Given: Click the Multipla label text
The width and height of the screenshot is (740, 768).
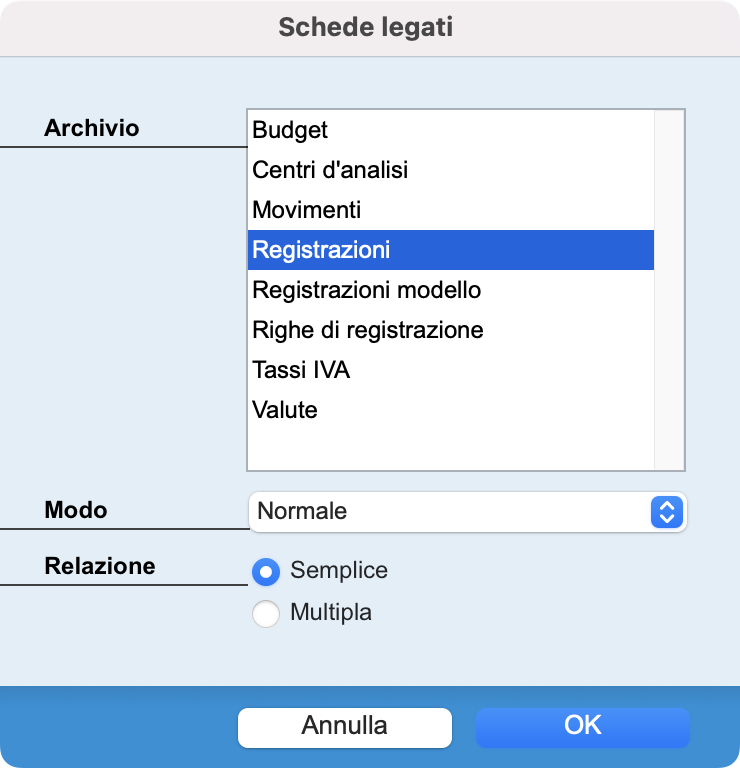Looking at the screenshot, I should coord(331,612).
